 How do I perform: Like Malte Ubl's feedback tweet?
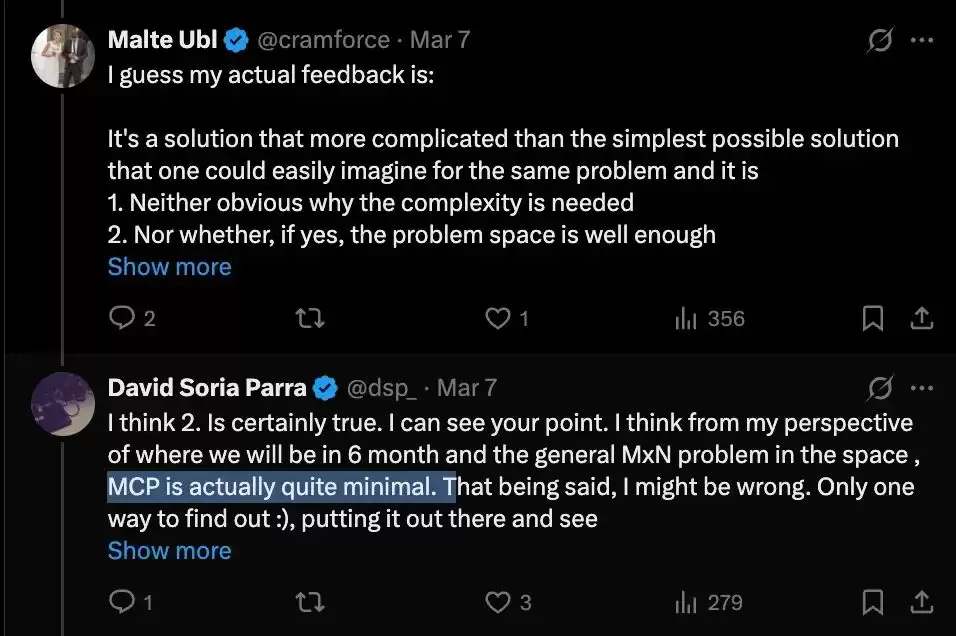pyautogui.click(x=498, y=318)
